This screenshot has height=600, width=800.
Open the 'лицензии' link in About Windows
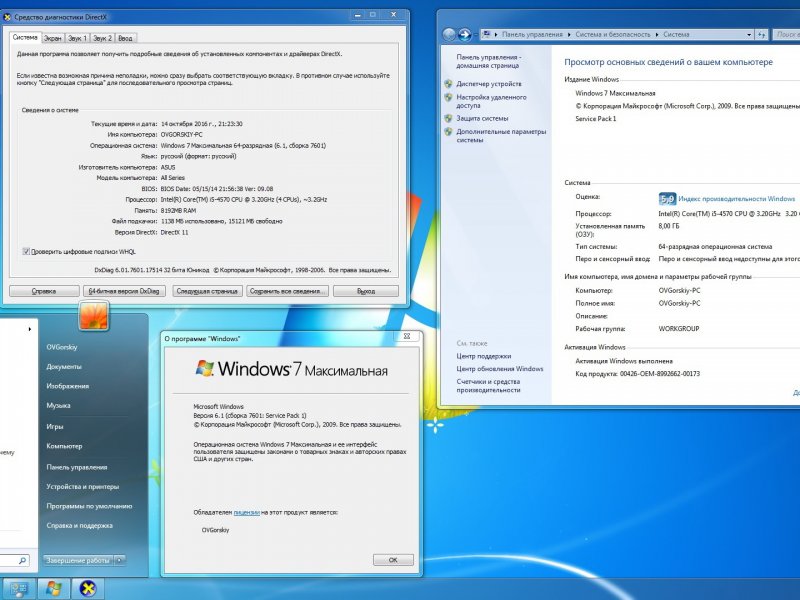[x=246, y=512]
